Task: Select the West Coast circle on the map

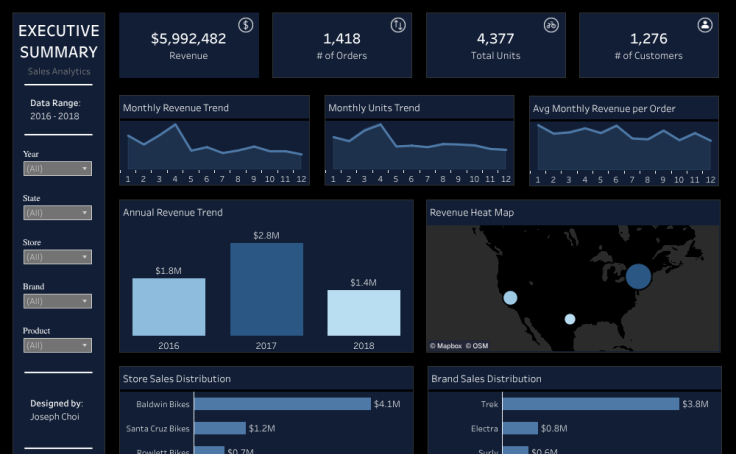Action: [510, 298]
